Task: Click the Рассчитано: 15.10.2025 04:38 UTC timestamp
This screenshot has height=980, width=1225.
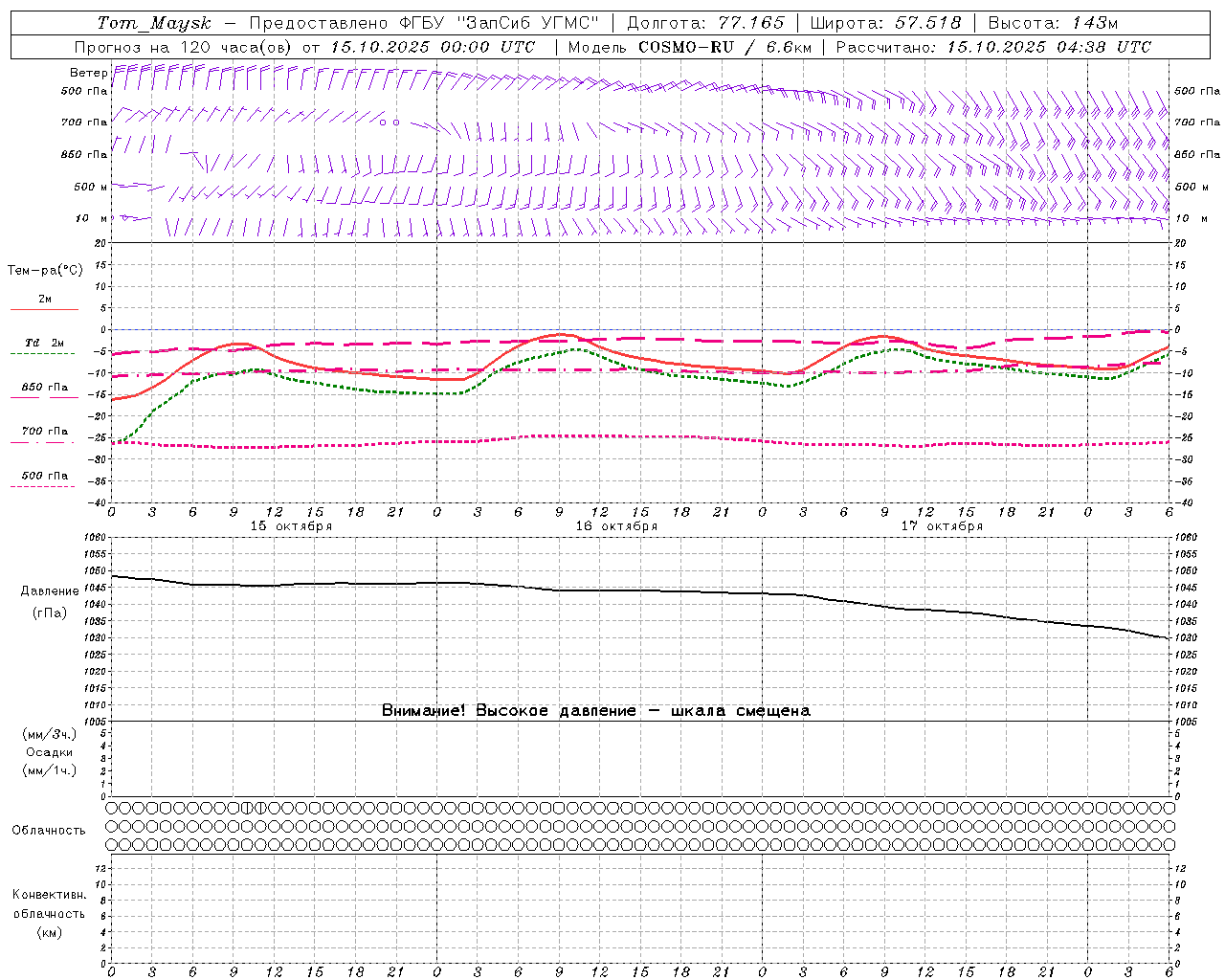Action: [x=993, y=47]
